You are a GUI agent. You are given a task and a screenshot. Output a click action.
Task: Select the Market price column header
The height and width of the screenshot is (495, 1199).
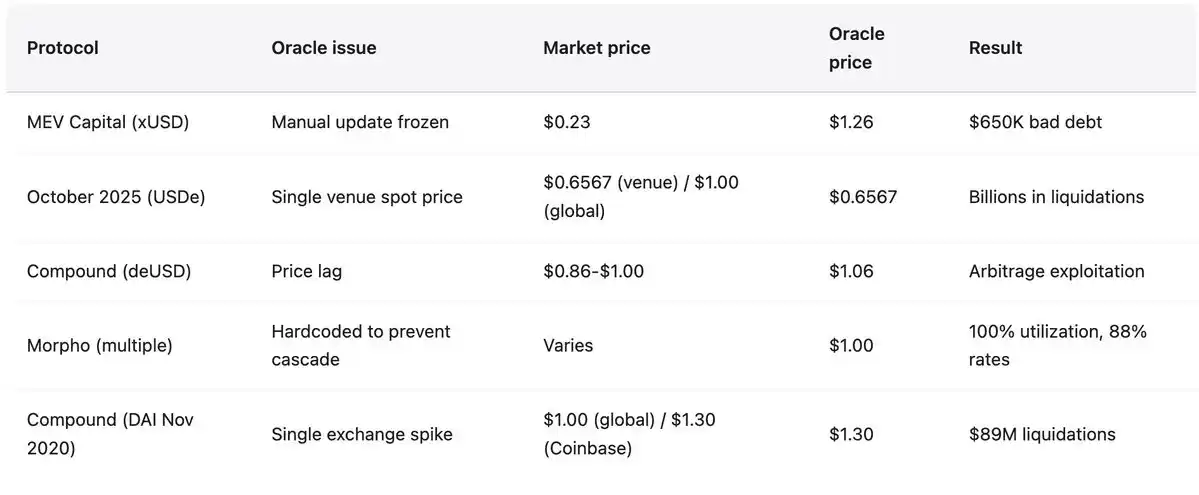(597, 48)
